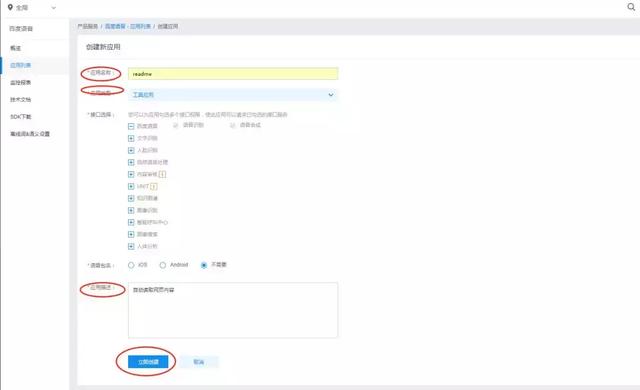Click the location pin icon in the header
The image size is (640, 390).
10,7
